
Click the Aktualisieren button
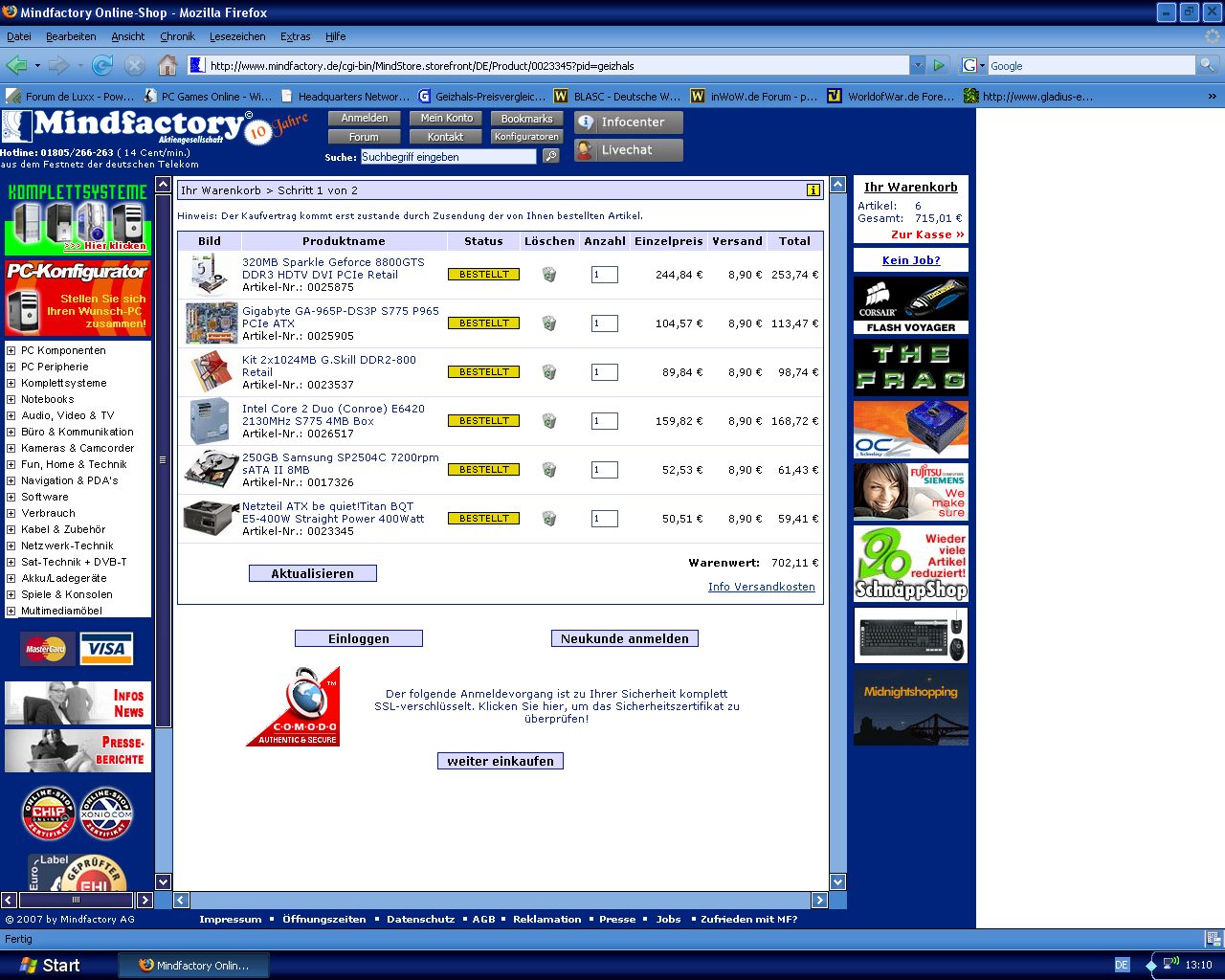(313, 573)
